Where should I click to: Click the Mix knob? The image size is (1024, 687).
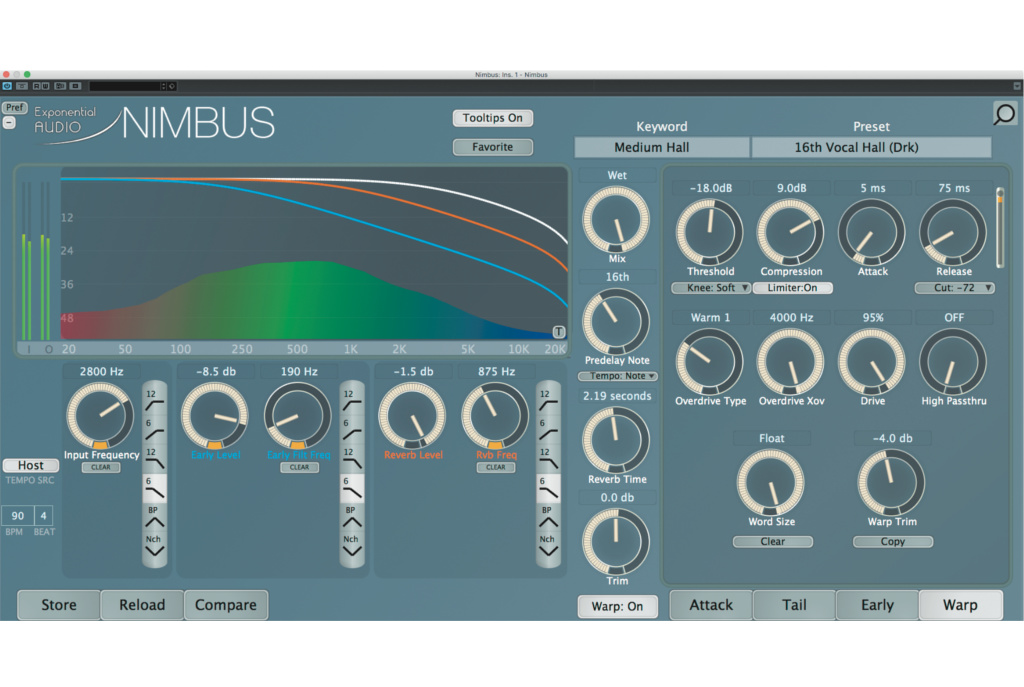click(x=616, y=220)
